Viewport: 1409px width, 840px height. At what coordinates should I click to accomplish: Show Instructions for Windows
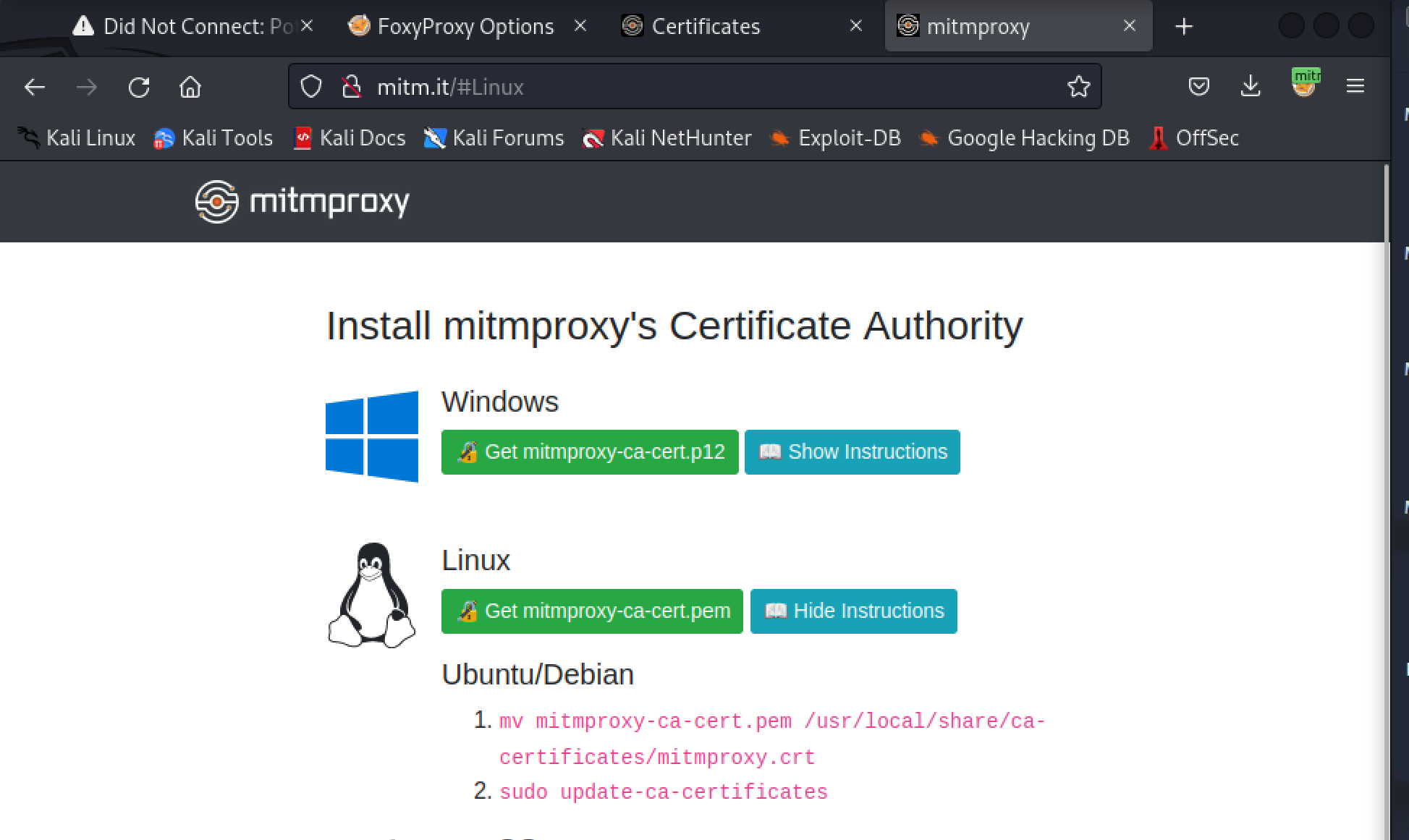(x=852, y=451)
